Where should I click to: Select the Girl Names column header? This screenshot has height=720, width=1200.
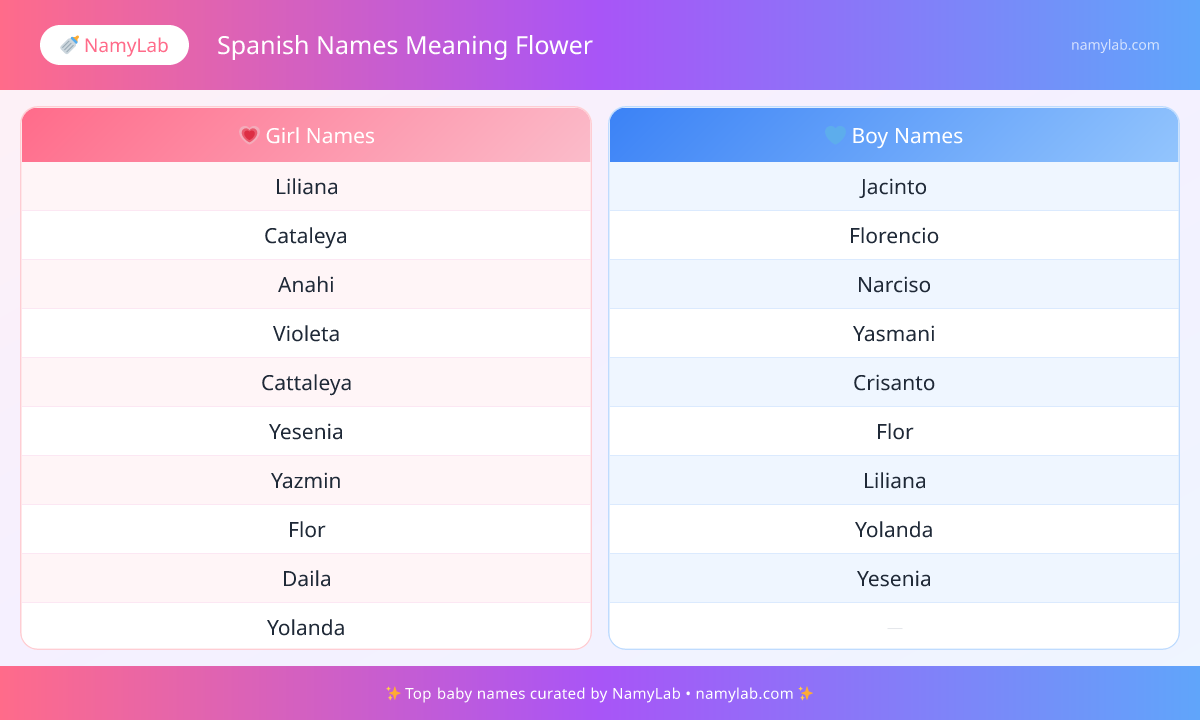coord(306,136)
